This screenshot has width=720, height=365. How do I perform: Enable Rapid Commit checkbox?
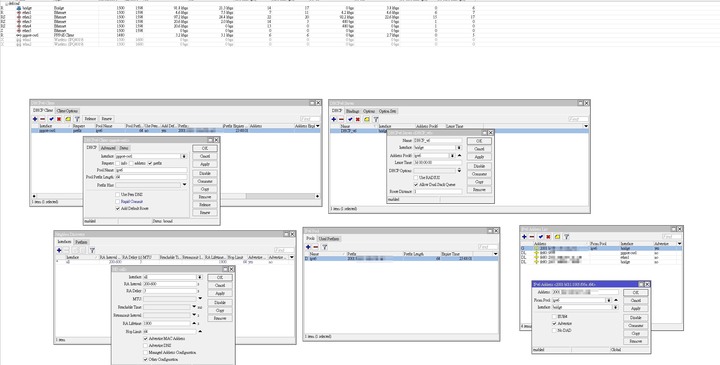[118, 202]
